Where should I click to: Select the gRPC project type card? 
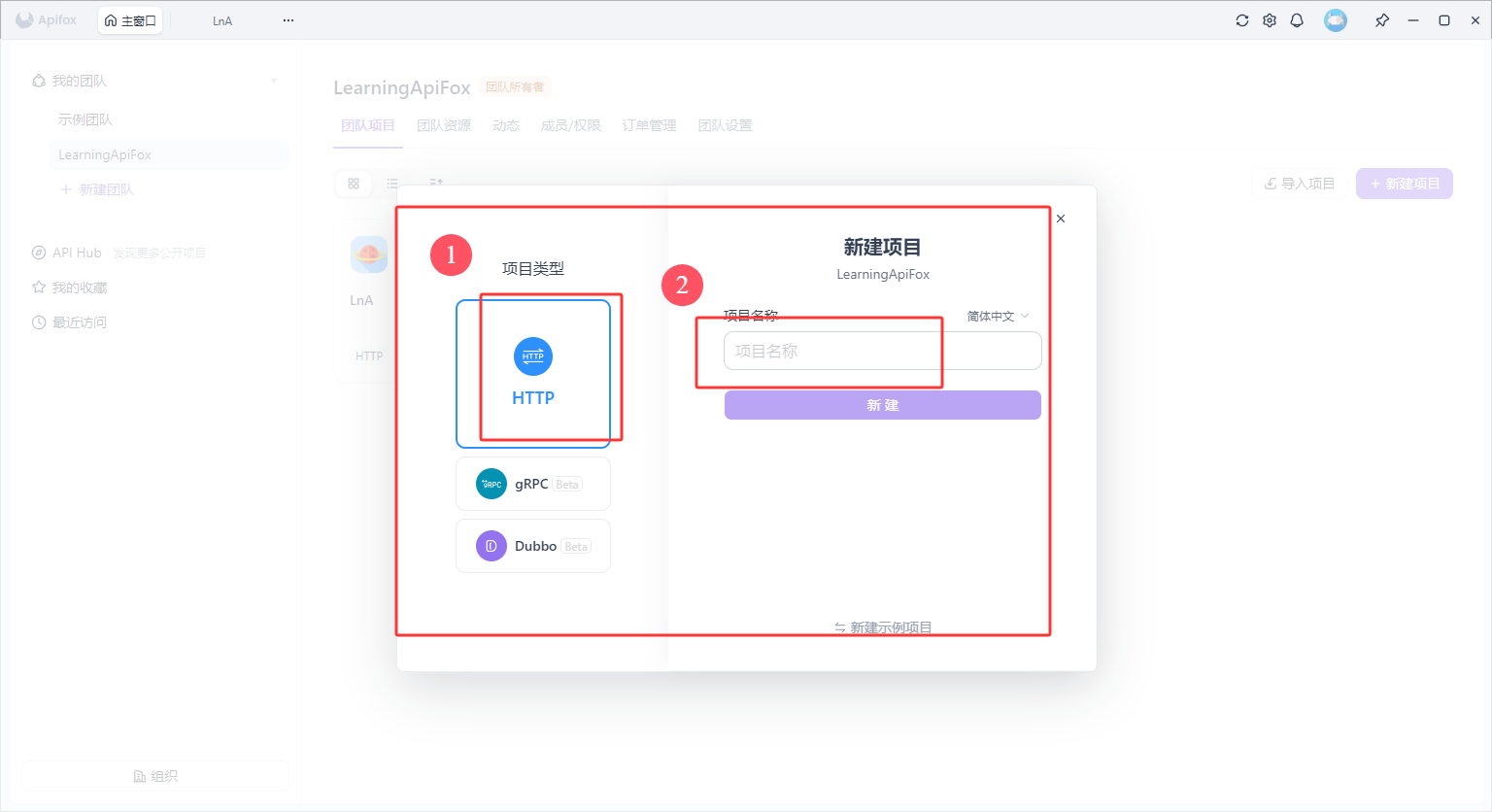pyautogui.click(x=533, y=484)
